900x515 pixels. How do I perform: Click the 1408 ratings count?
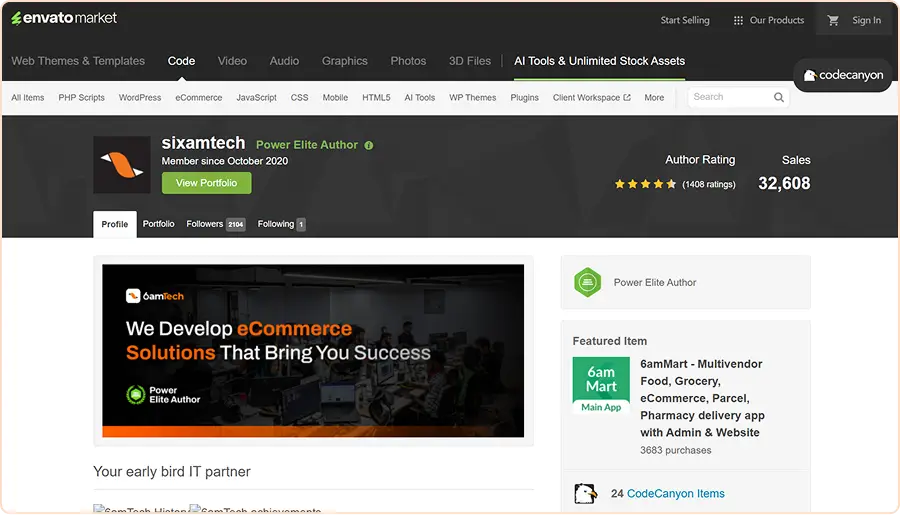tap(708, 184)
